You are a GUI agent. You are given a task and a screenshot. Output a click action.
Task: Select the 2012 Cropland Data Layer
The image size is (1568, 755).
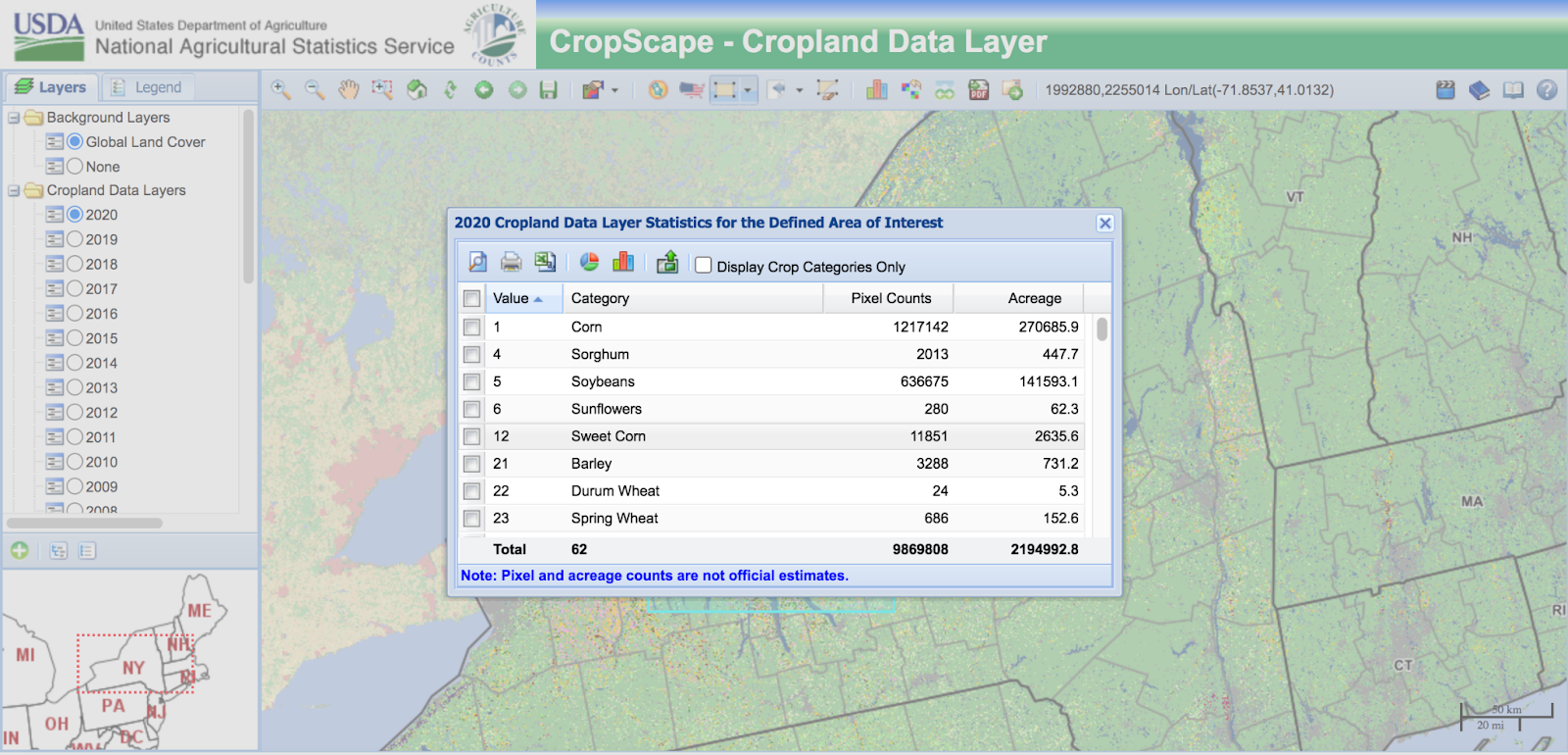tap(75, 412)
